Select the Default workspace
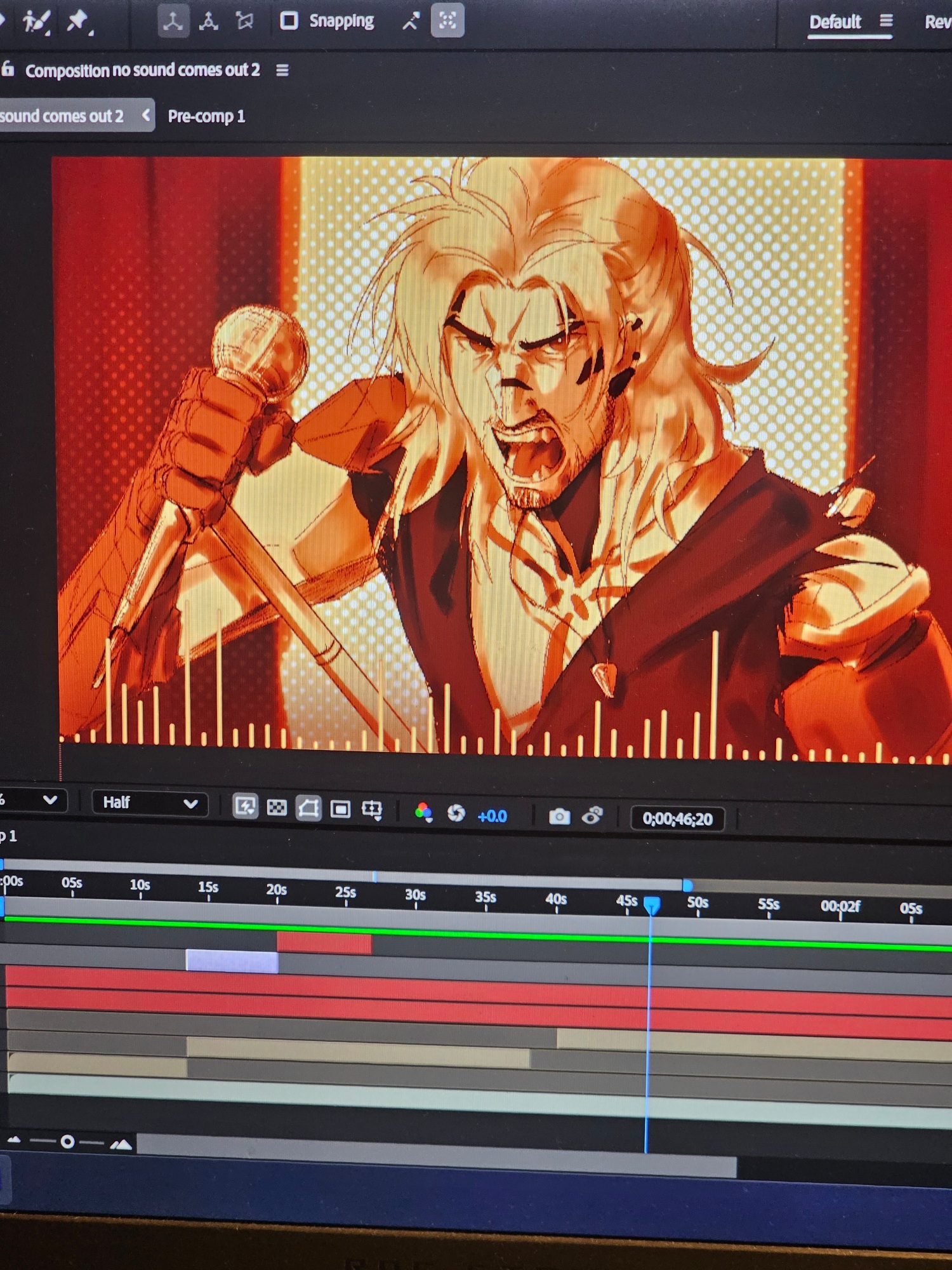The image size is (952, 1270). pos(835,22)
